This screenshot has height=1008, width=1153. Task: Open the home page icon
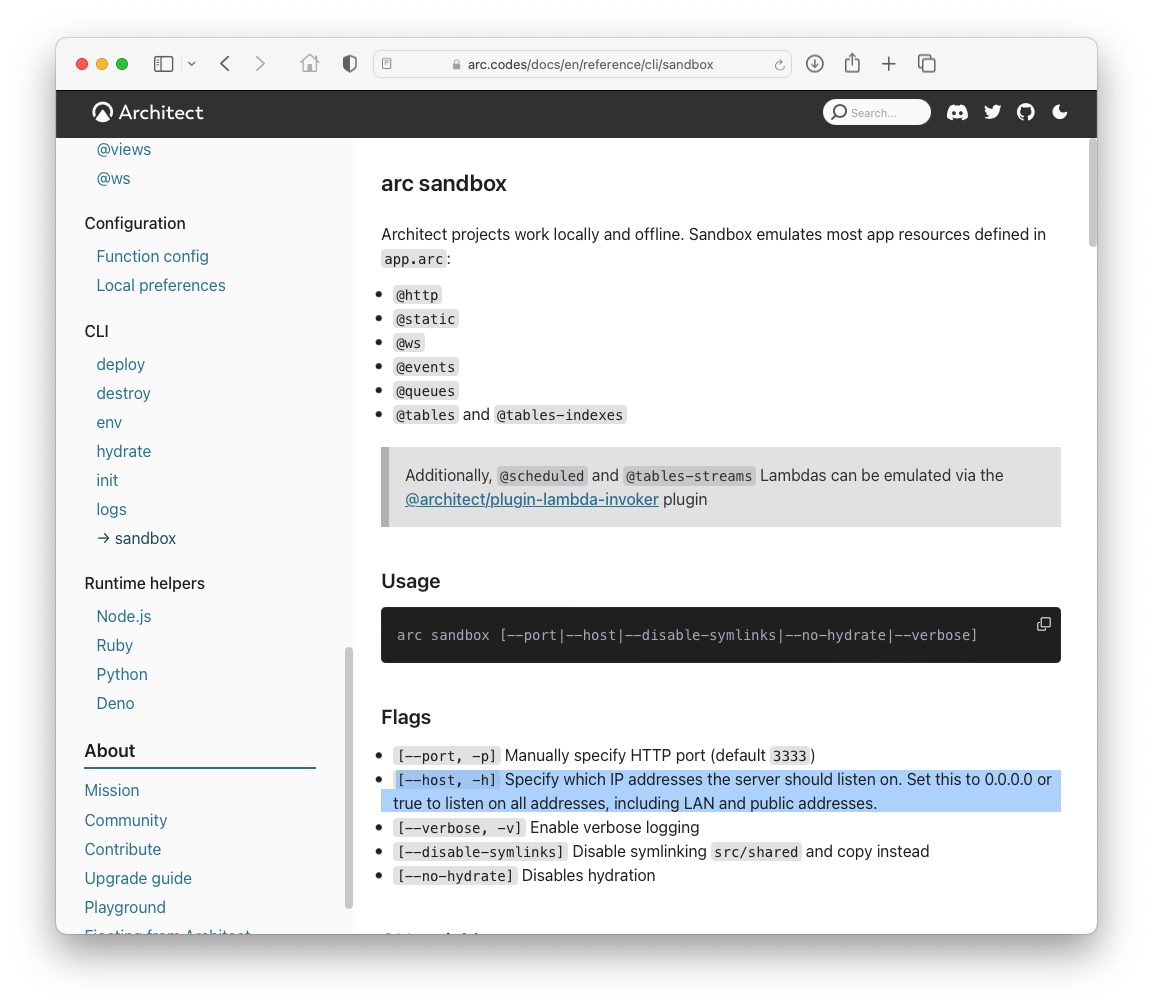point(310,64)
